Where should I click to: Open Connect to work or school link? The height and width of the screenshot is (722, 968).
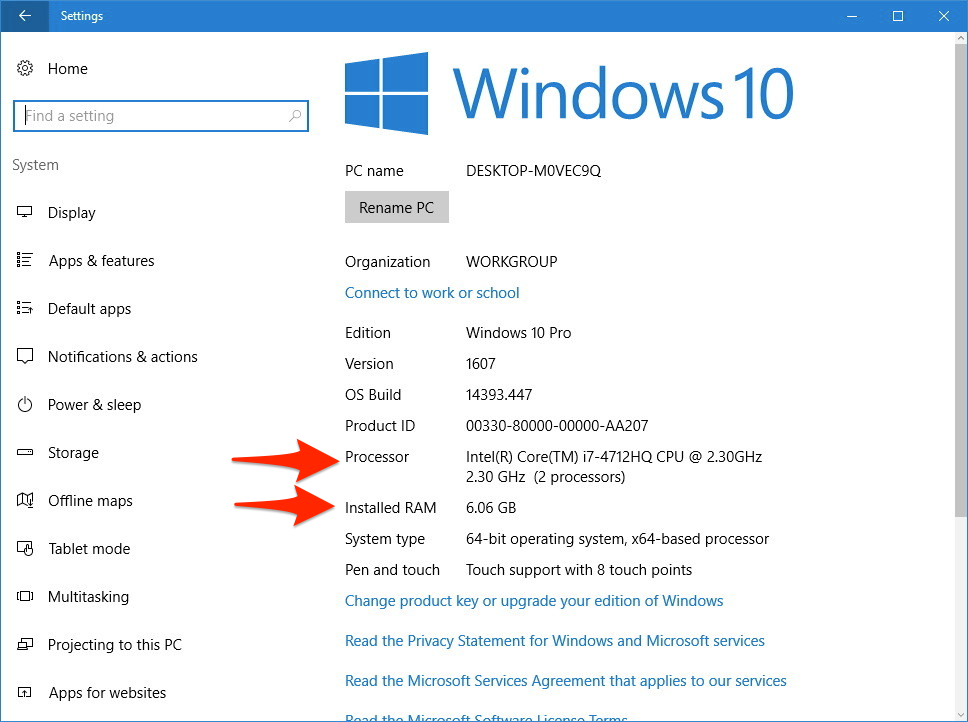432,293
